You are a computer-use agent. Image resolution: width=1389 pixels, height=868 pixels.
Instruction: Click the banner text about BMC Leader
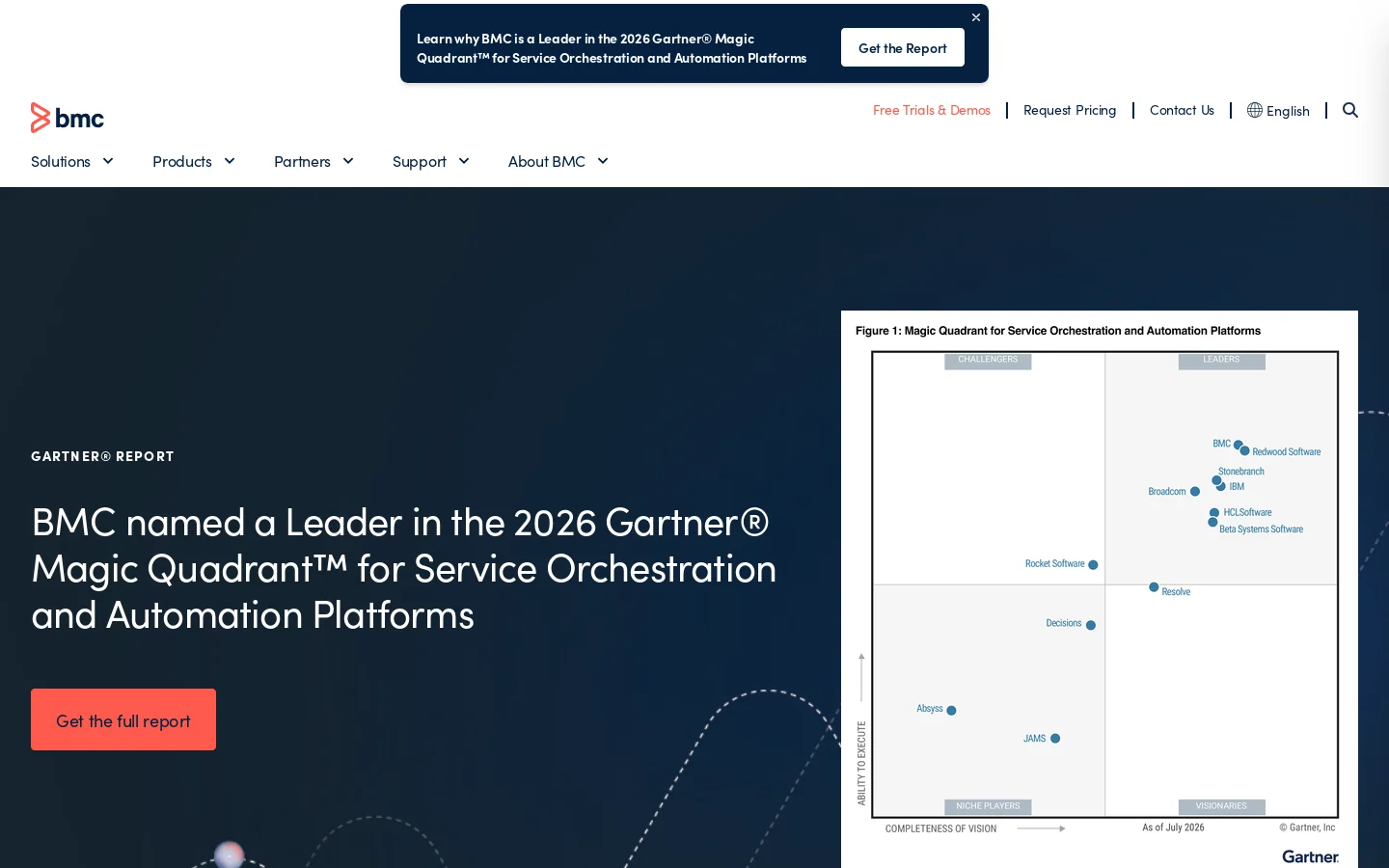pos(612,48)
